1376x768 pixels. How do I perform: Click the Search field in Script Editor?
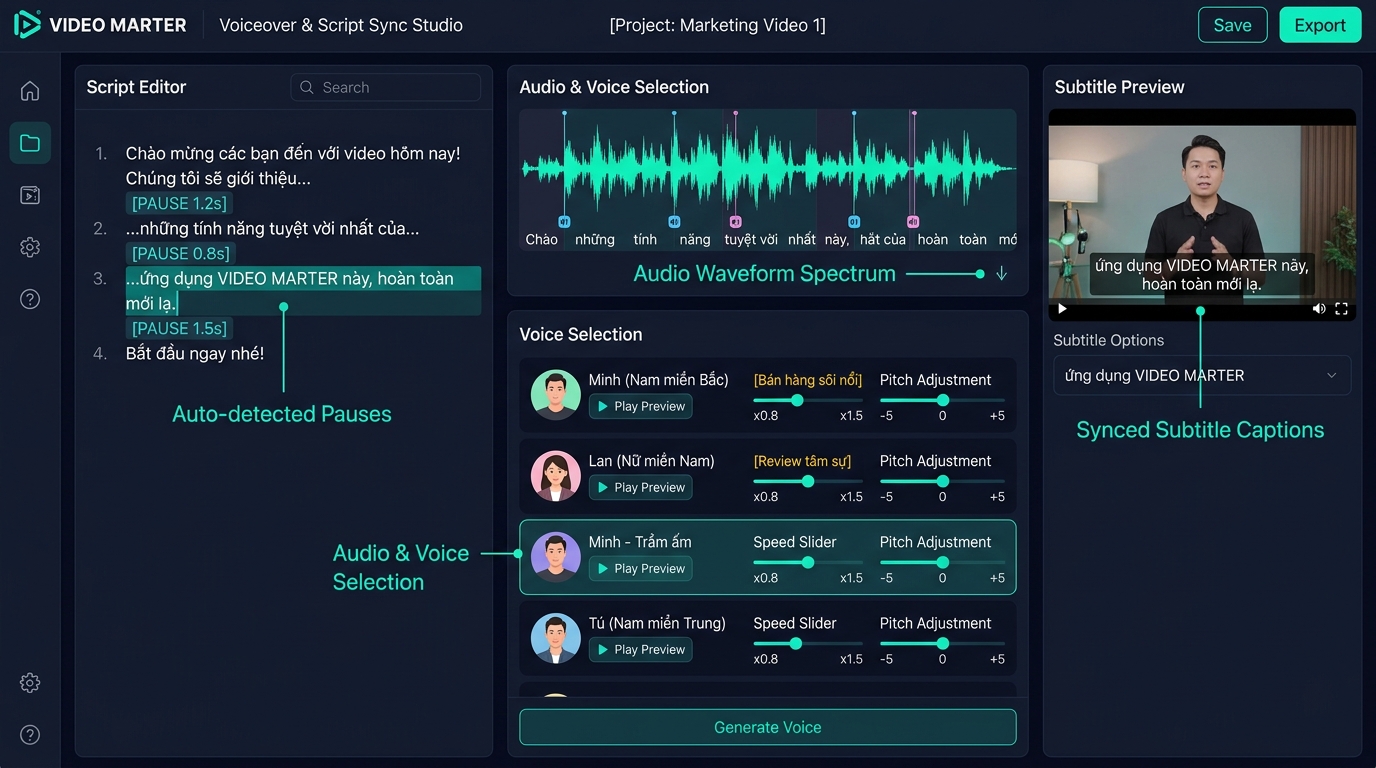(x=386, y=87)
